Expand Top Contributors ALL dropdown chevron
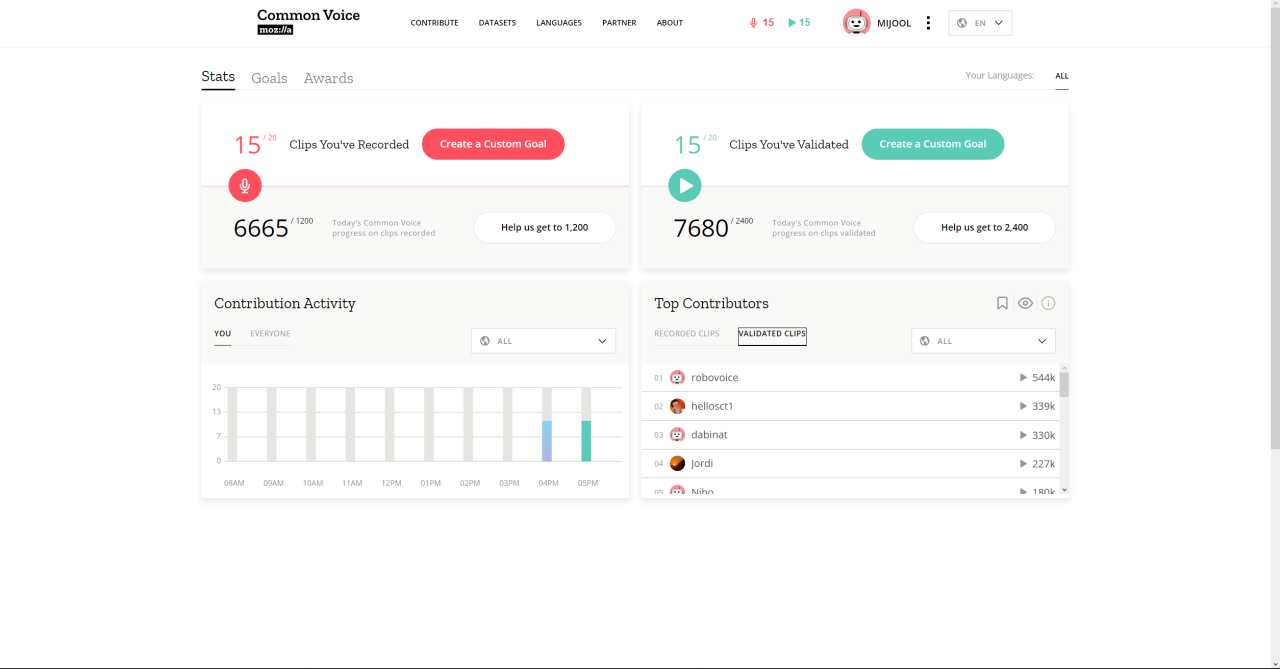The image size is (1280, 669). [x=1042, y=341]
